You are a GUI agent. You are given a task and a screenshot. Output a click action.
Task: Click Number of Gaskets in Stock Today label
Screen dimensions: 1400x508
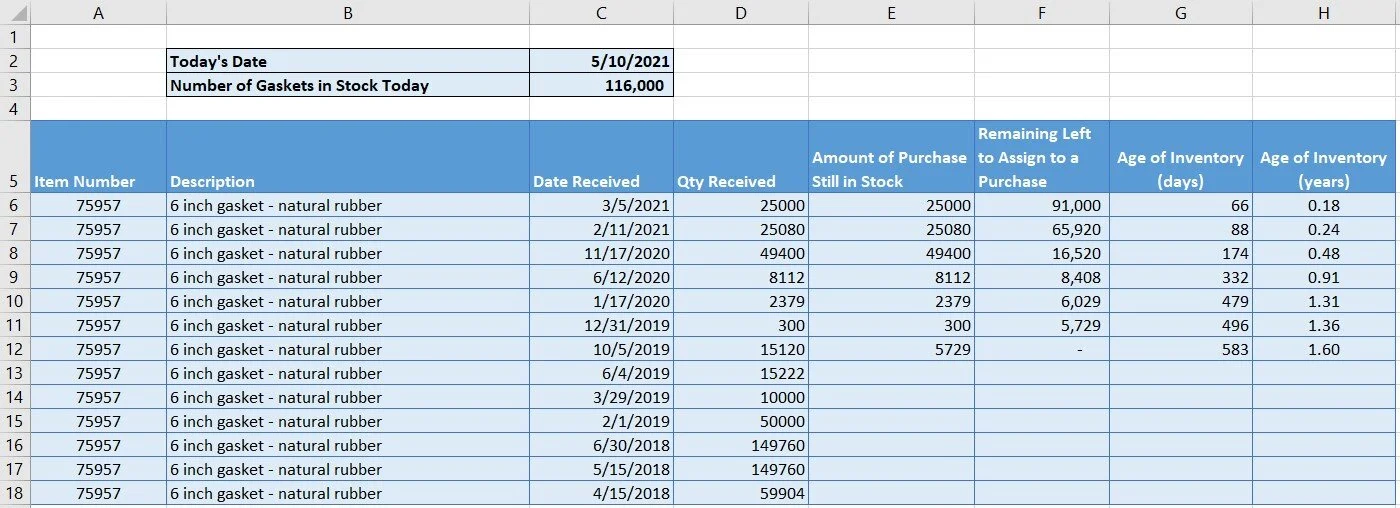(x=348, y=85)
